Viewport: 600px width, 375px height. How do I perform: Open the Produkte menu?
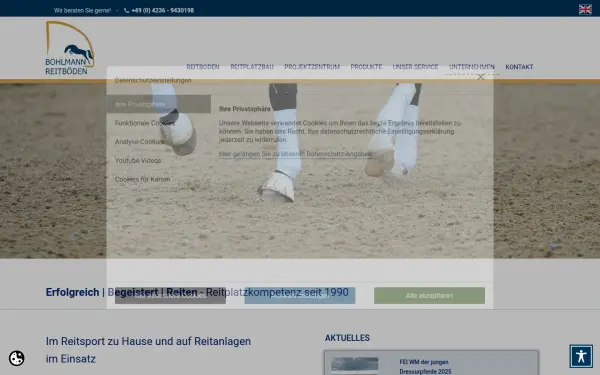(x=366, y=67)
